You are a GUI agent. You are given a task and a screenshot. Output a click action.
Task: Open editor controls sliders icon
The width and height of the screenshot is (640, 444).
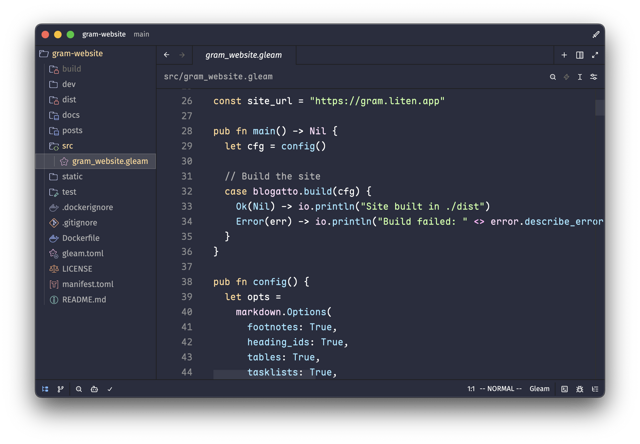point(593,77)
